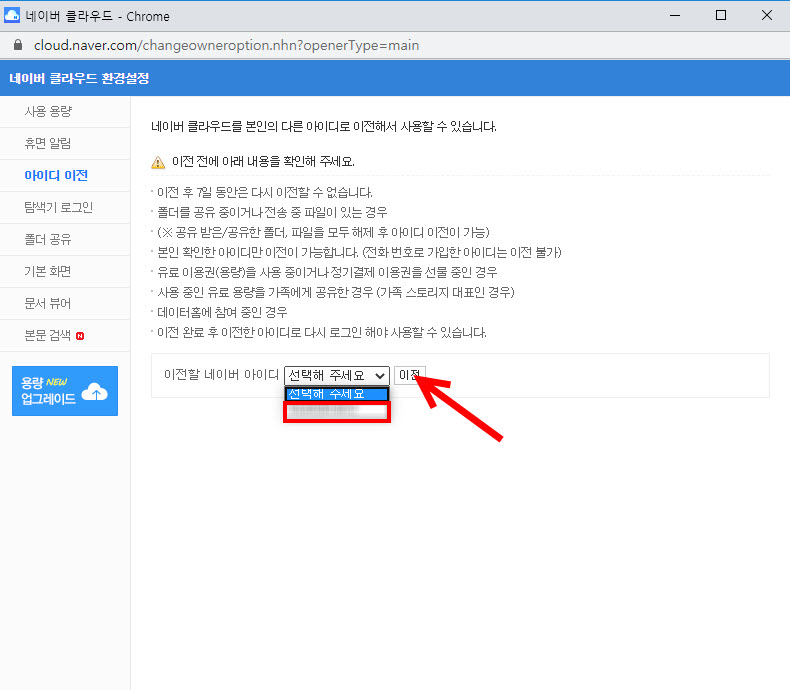Close the Chrome window

(x=767, y=16)
